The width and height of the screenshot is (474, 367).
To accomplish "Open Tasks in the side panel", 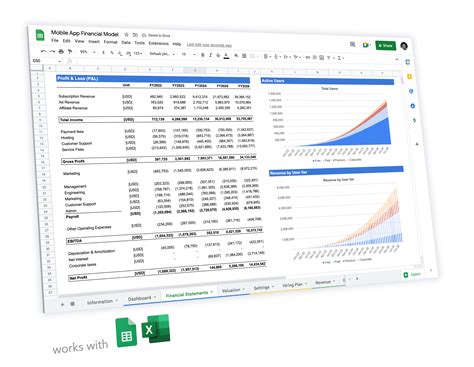I will (411, 91).
